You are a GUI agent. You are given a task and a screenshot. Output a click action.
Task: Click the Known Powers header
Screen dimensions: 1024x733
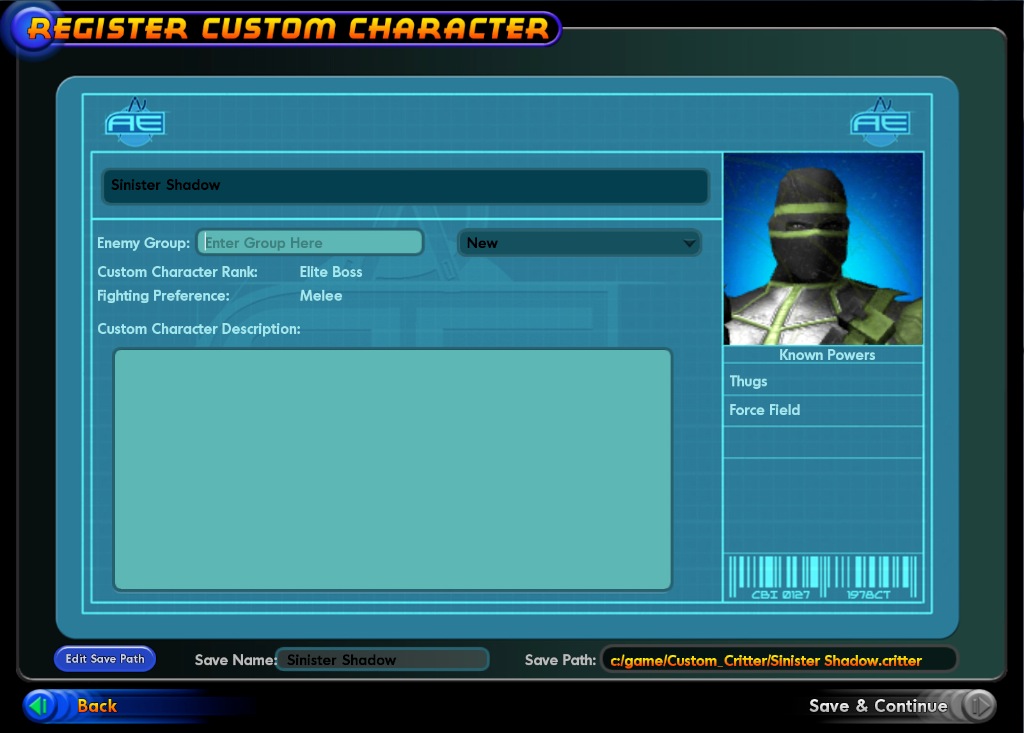826,355
